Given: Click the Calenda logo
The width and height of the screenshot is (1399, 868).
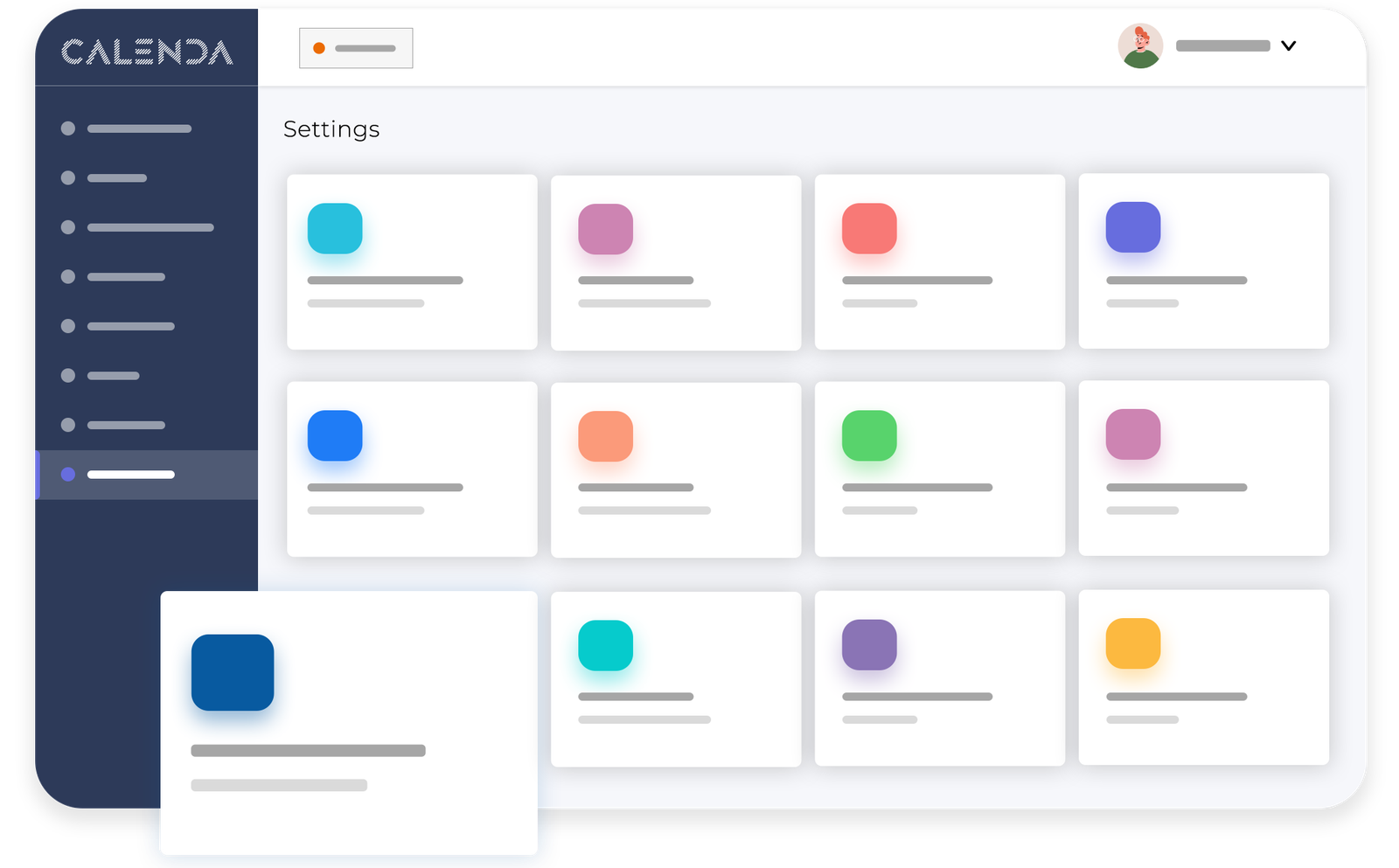Looking at the screenshot, I should click(146, 52).
